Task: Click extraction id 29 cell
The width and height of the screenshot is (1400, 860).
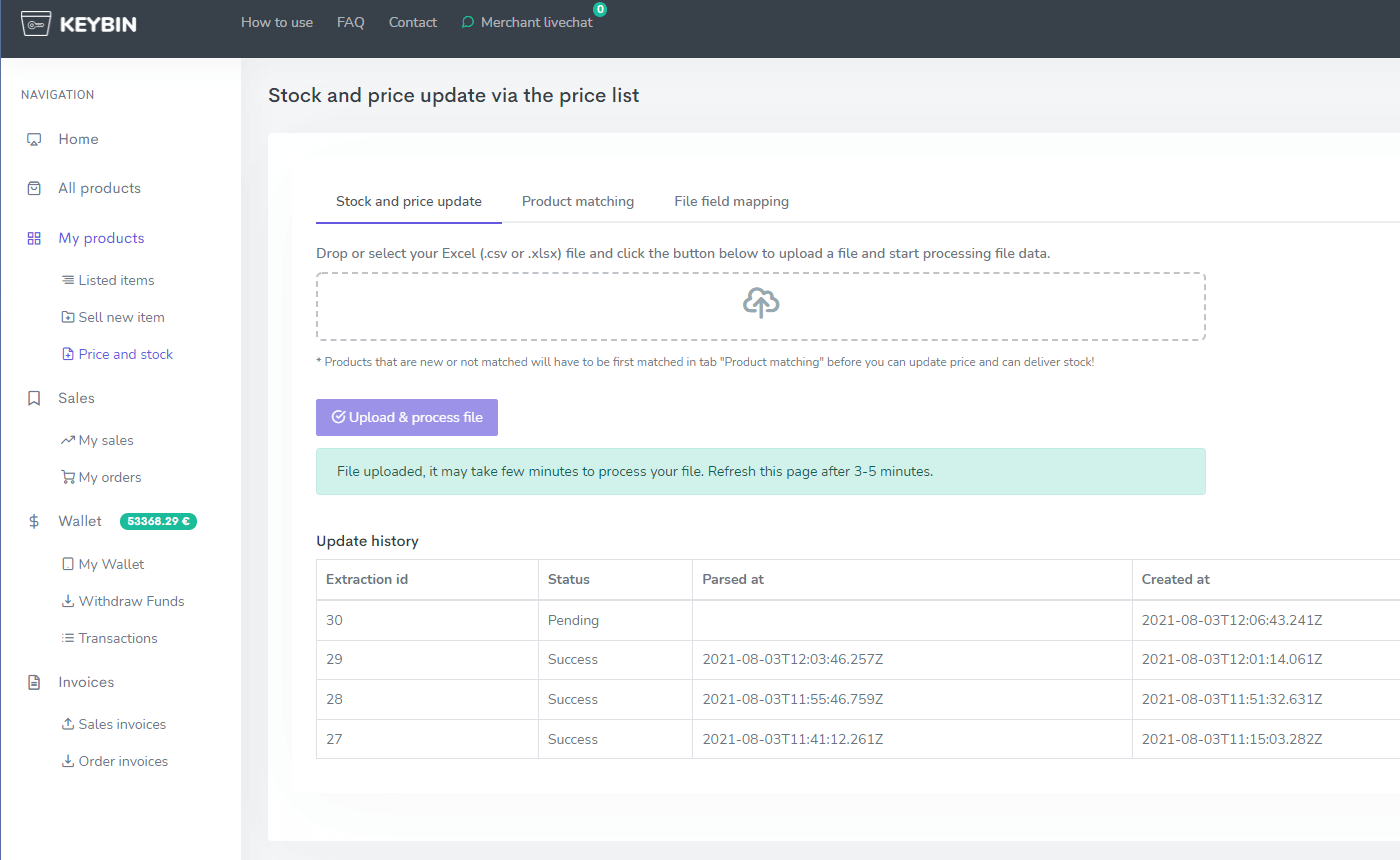Action: pyautogui.click(x=427, y=660)
